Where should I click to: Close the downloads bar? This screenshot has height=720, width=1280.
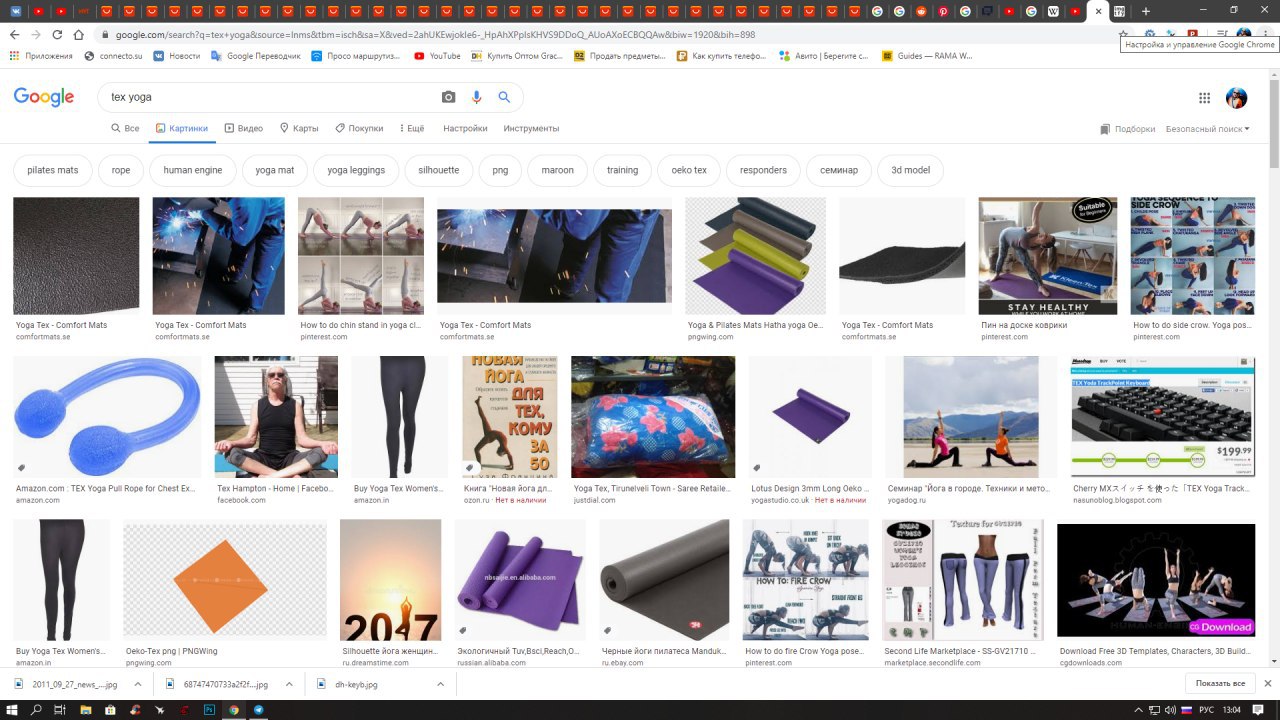tap(1268, 684)
